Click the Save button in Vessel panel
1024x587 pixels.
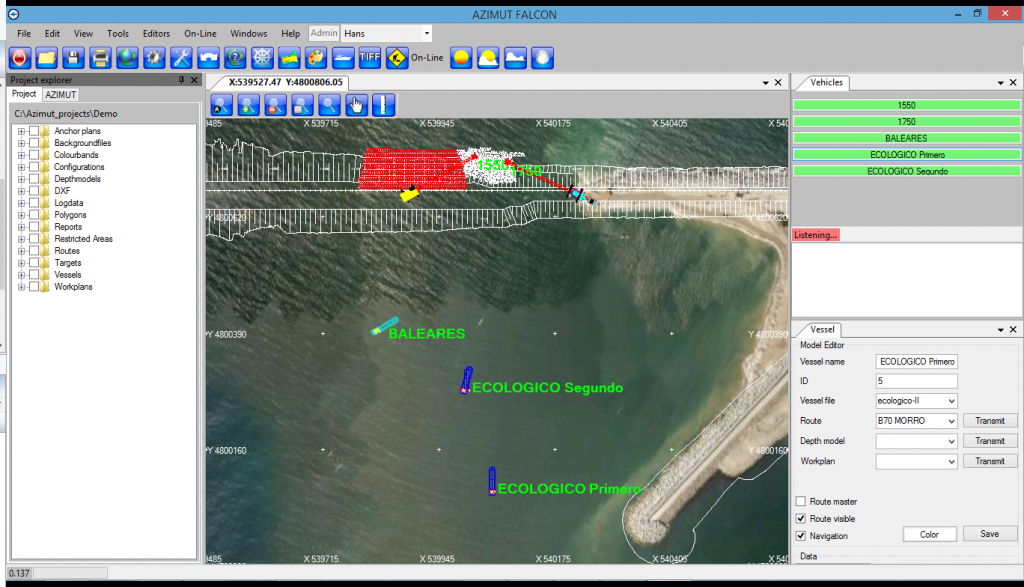coord(989,534)
